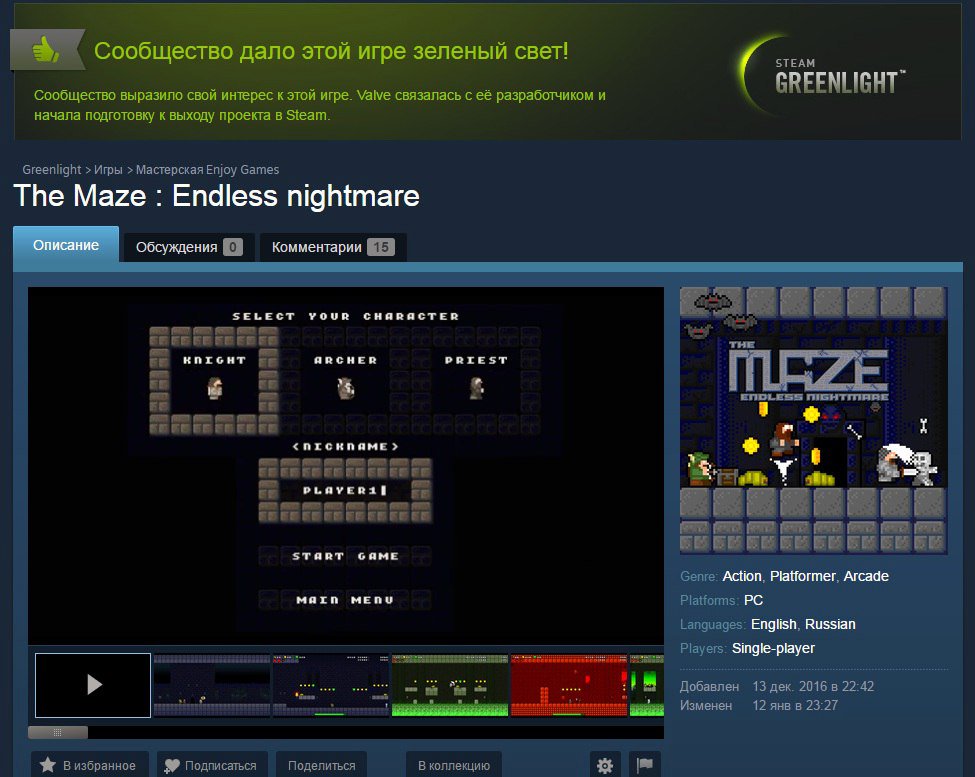Click the thumbs-up icon in Greenlight banner
This screenshot has height=777, width=975.
[45, 49]
